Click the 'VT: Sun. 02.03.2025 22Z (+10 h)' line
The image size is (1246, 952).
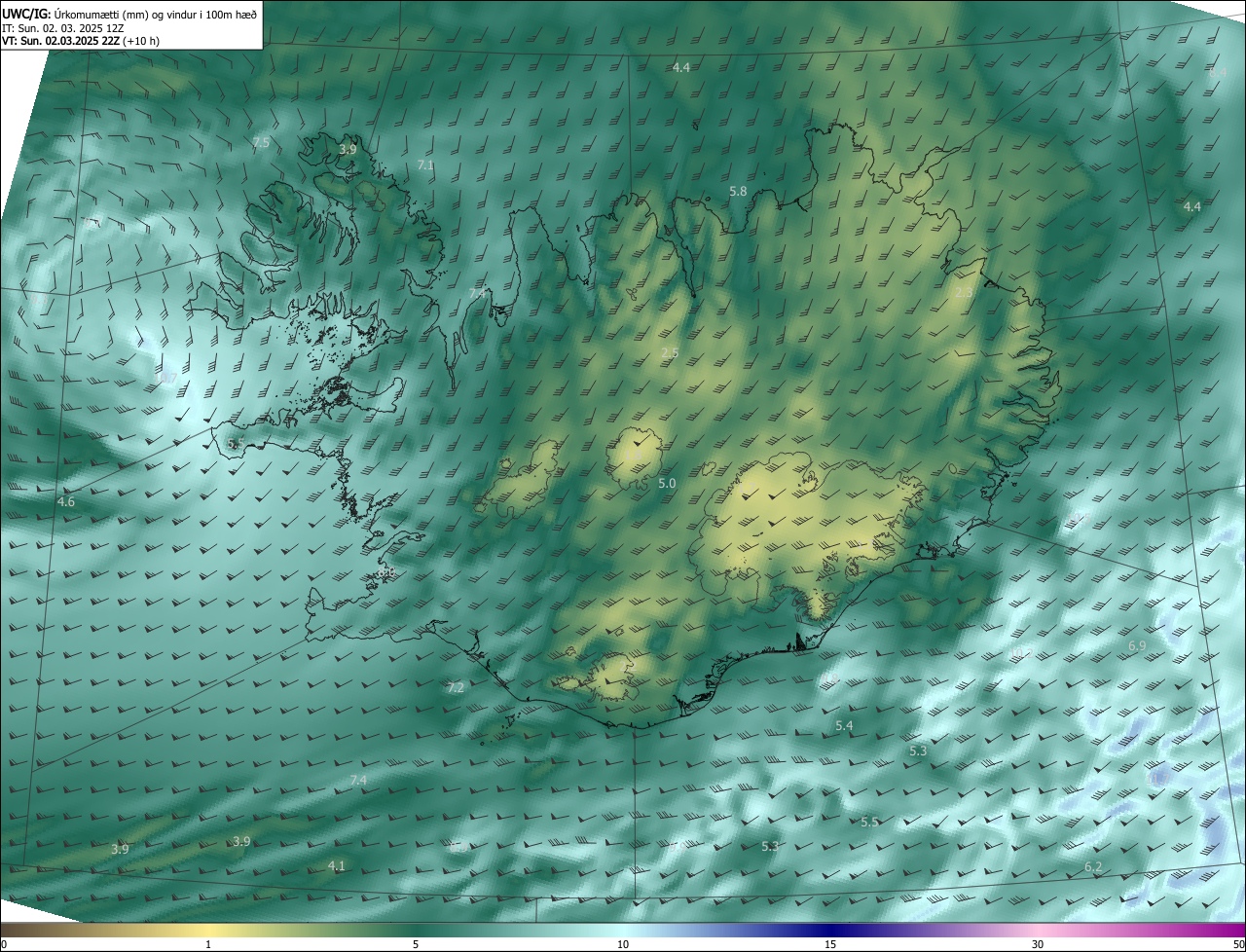(x=81, y=41)
